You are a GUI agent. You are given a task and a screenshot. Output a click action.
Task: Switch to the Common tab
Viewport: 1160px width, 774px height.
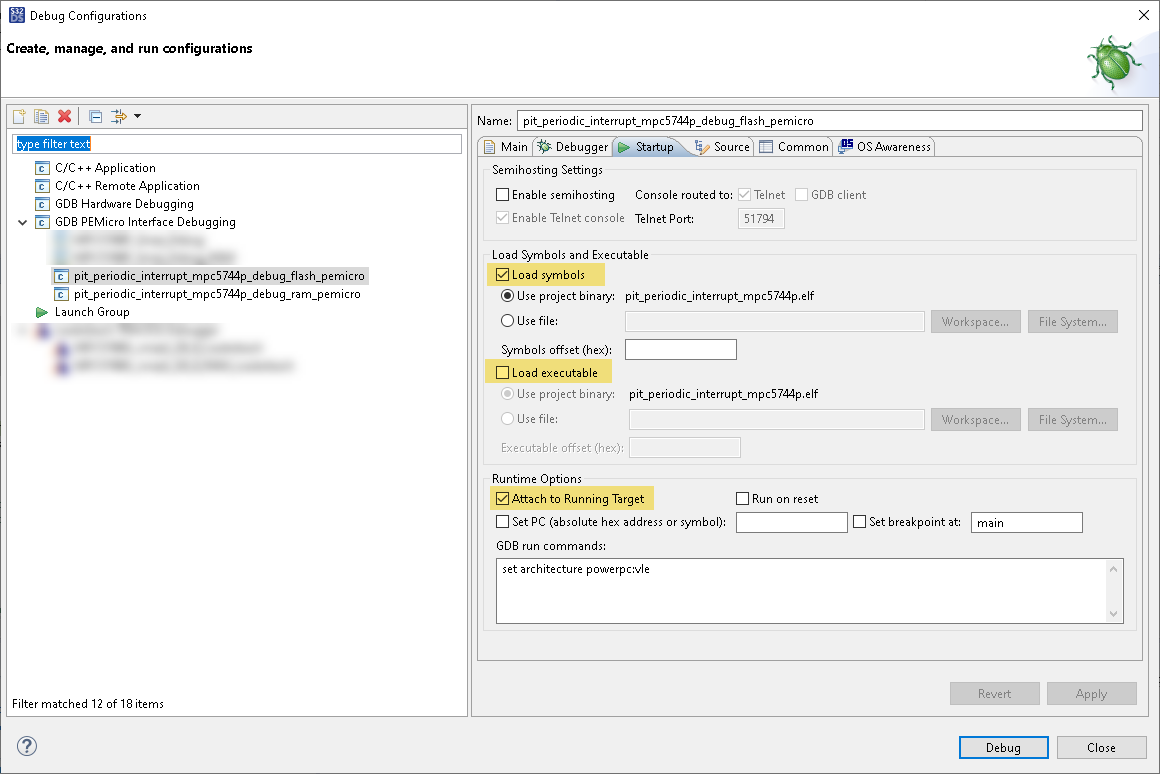pyautogui.click(x=794, y=145)
